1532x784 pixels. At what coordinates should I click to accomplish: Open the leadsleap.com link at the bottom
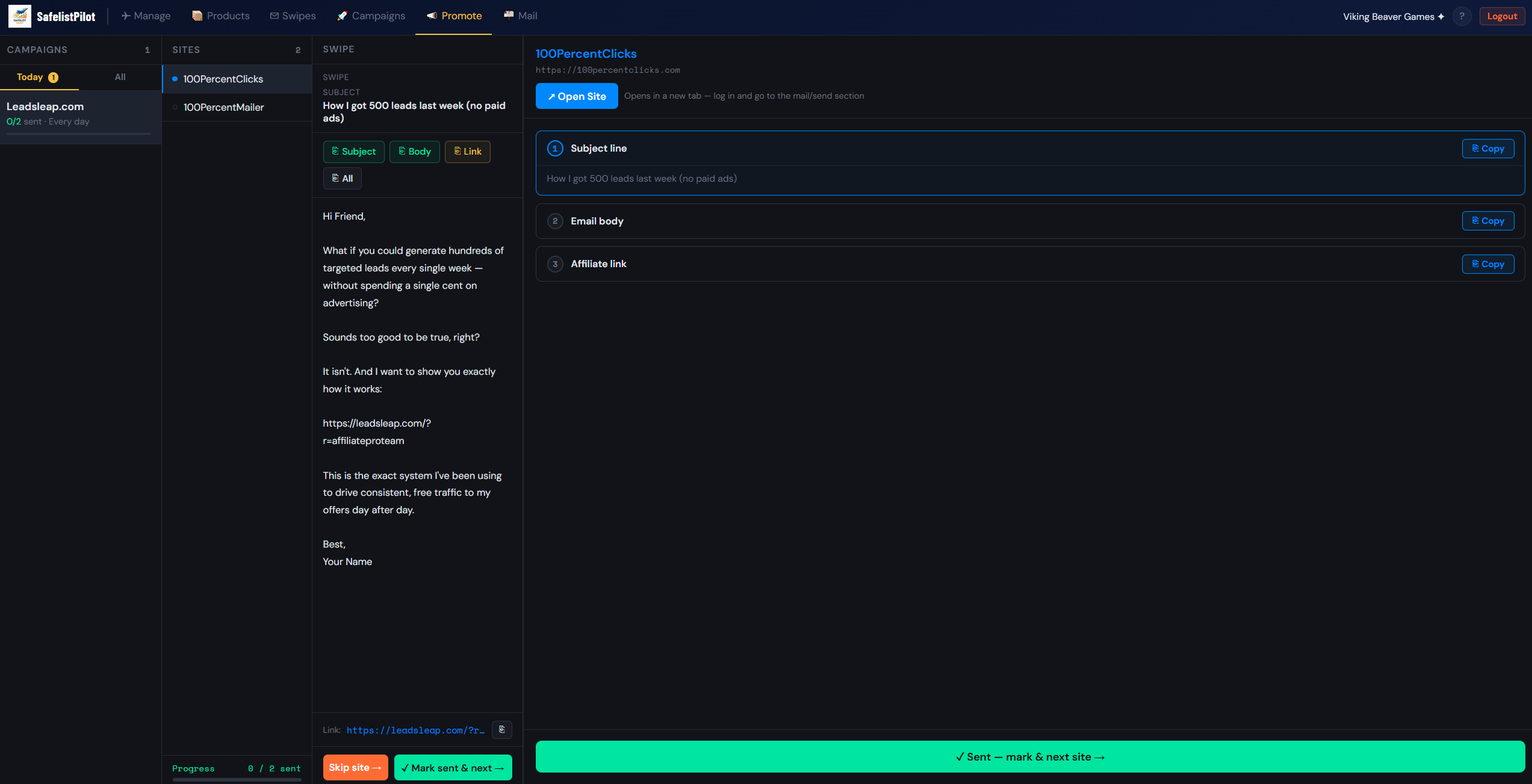pyautogui.click(x=415, y=729)
